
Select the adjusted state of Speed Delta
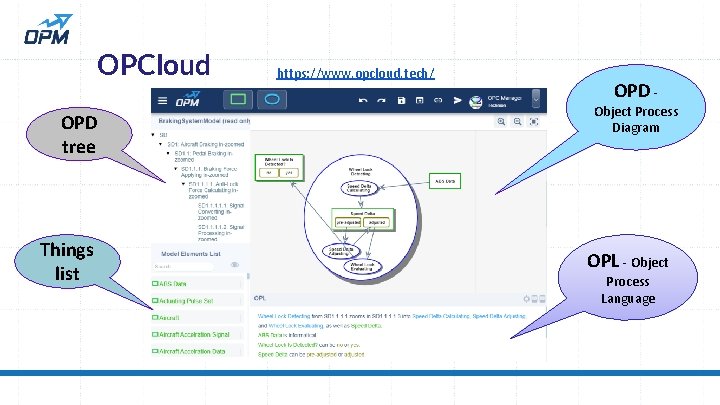[x=377, y=223]
